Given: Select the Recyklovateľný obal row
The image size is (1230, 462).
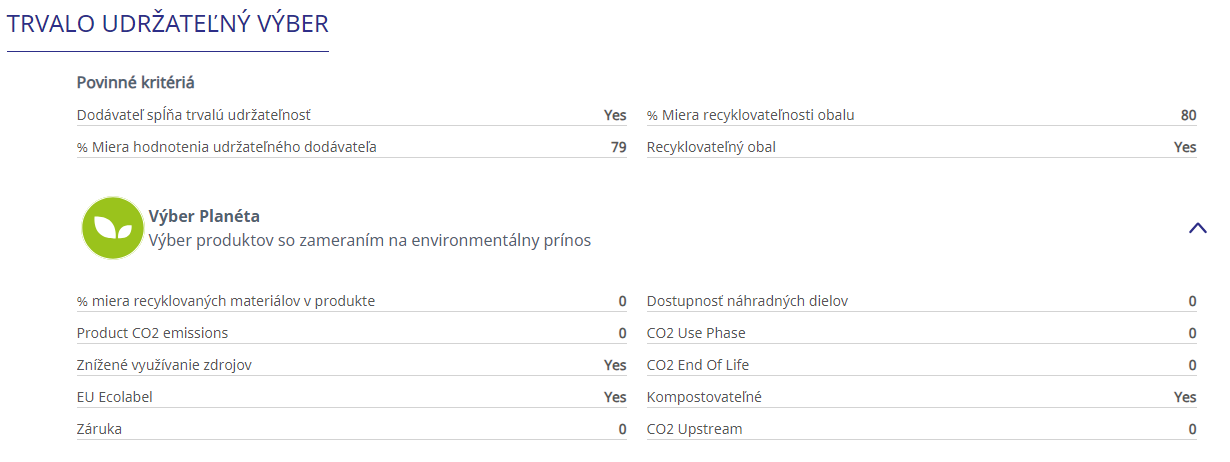Looking at the screenshot, I should coord(922,147).
